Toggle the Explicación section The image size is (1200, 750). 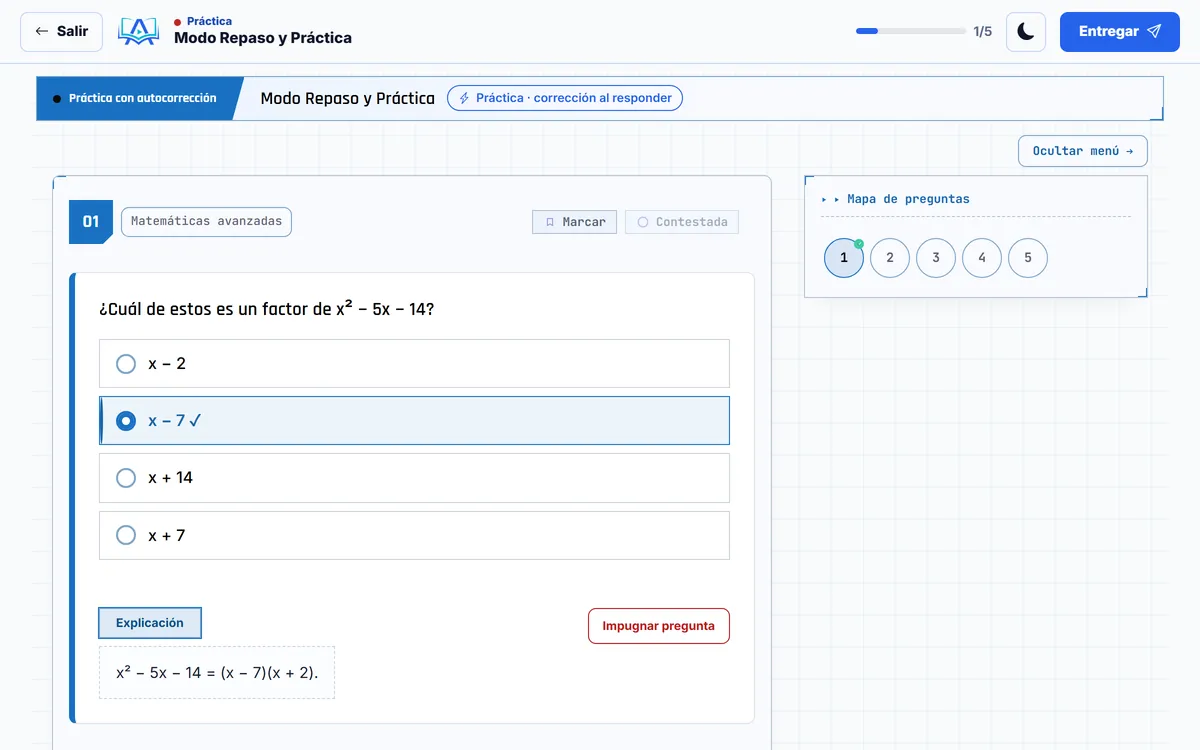[x=150, y=623]
